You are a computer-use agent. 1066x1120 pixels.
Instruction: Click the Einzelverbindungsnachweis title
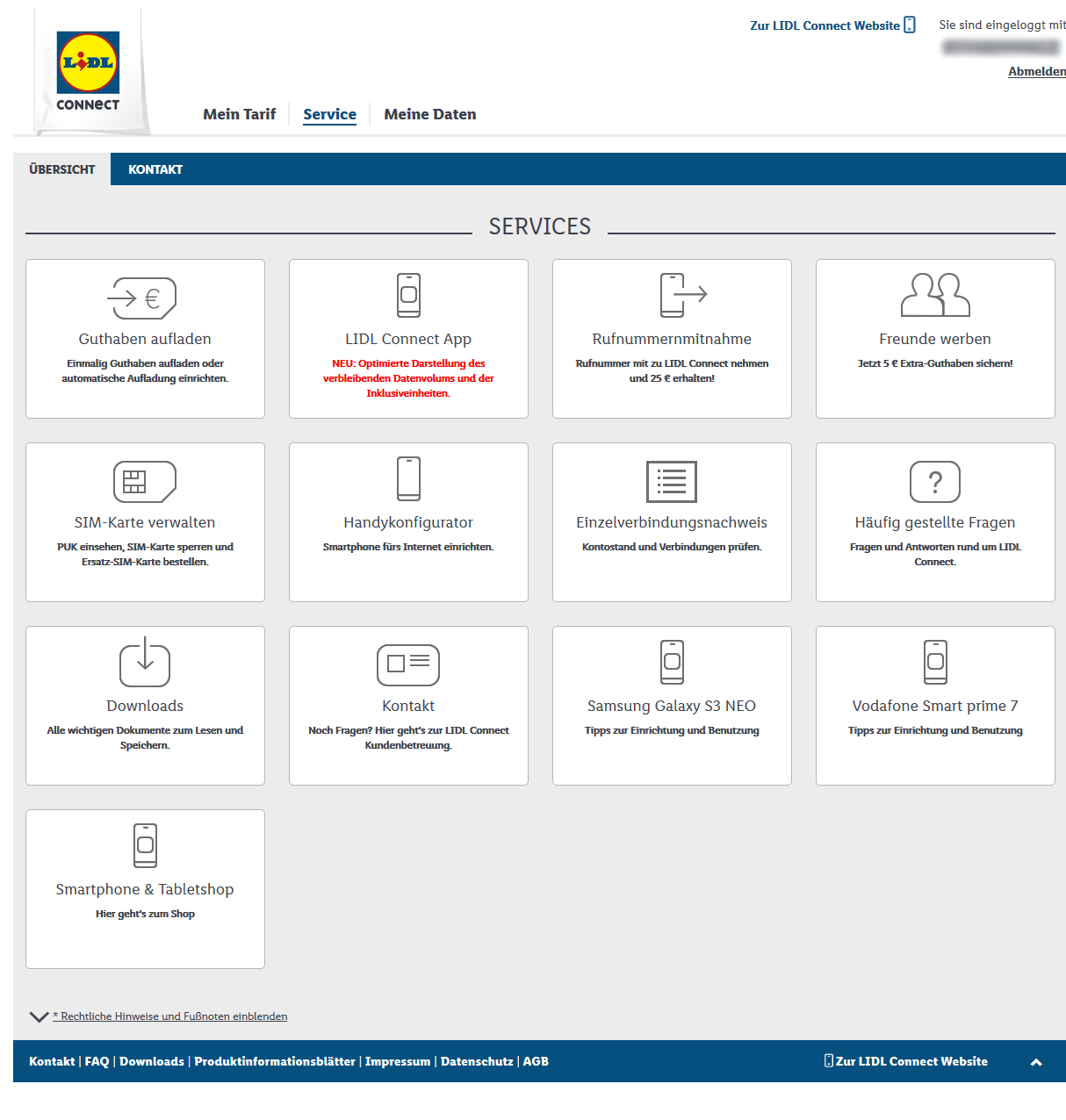[672, 522]
